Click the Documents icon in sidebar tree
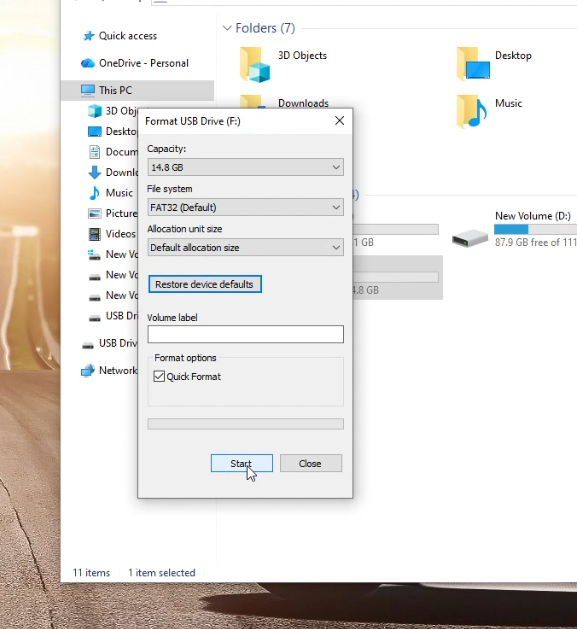The image size is (577, 629). pyautogui.click(x=95, y=152)
